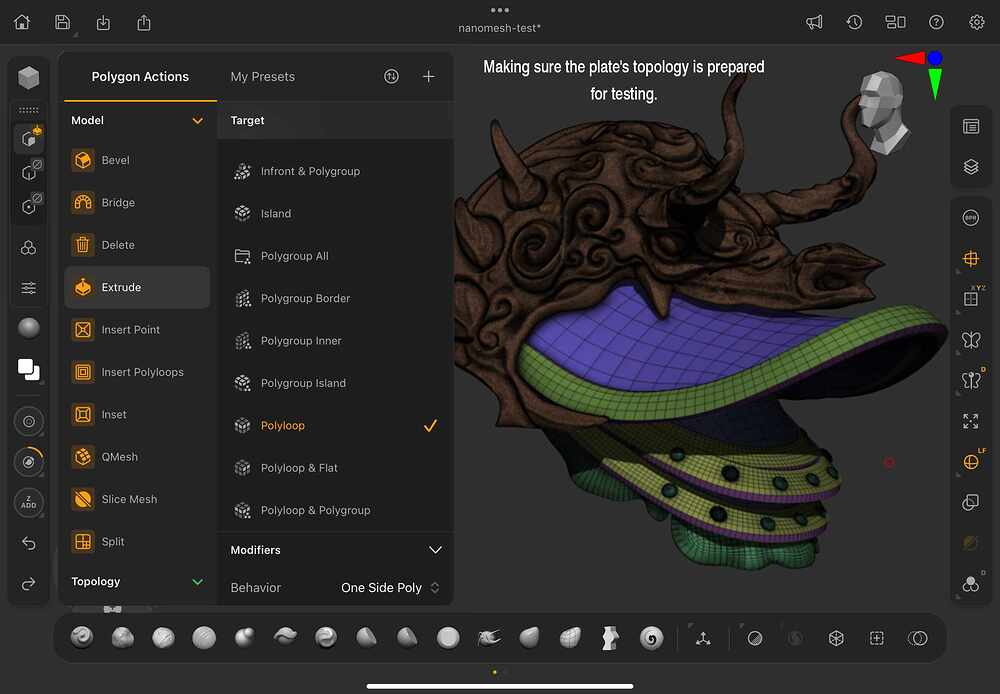Open the interface layout icon
The image size is (1000, 694).
coord(895,22)
